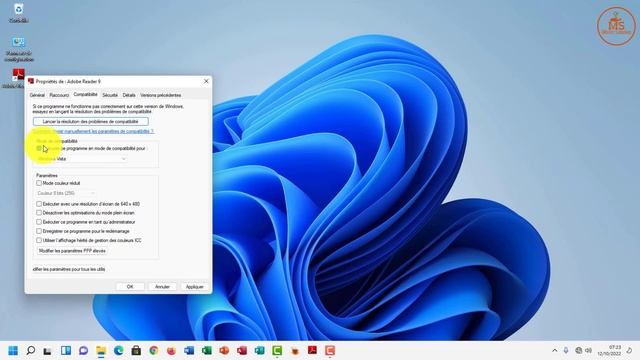Open Microsoft Word from the taskbar
The height and width of the screenshot is (360, 640).
coord(189,350)
